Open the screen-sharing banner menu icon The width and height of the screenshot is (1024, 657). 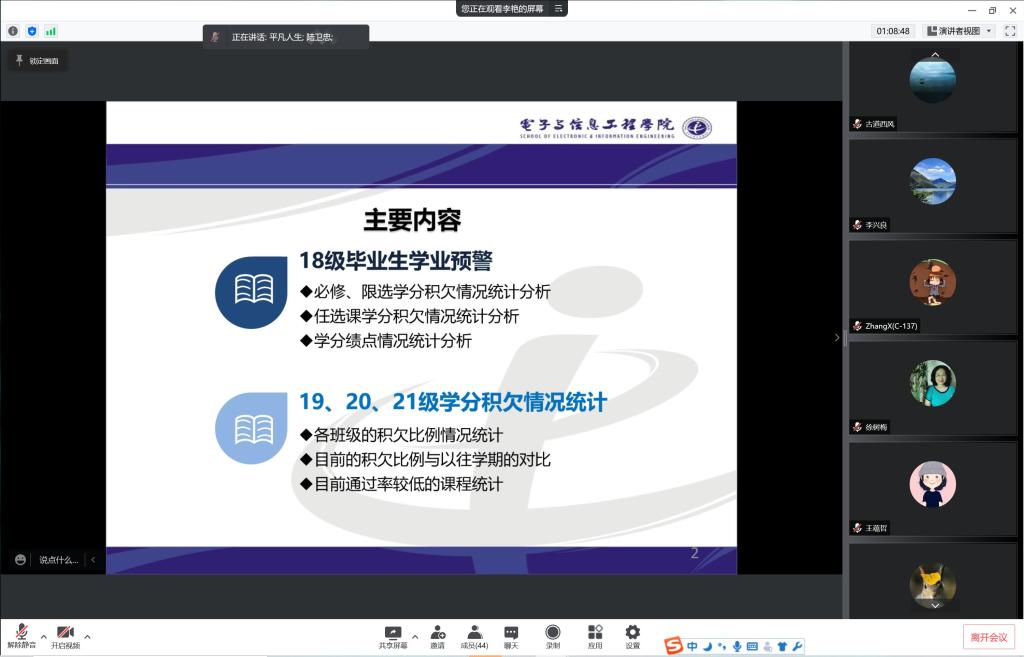[x=558, y=8]
